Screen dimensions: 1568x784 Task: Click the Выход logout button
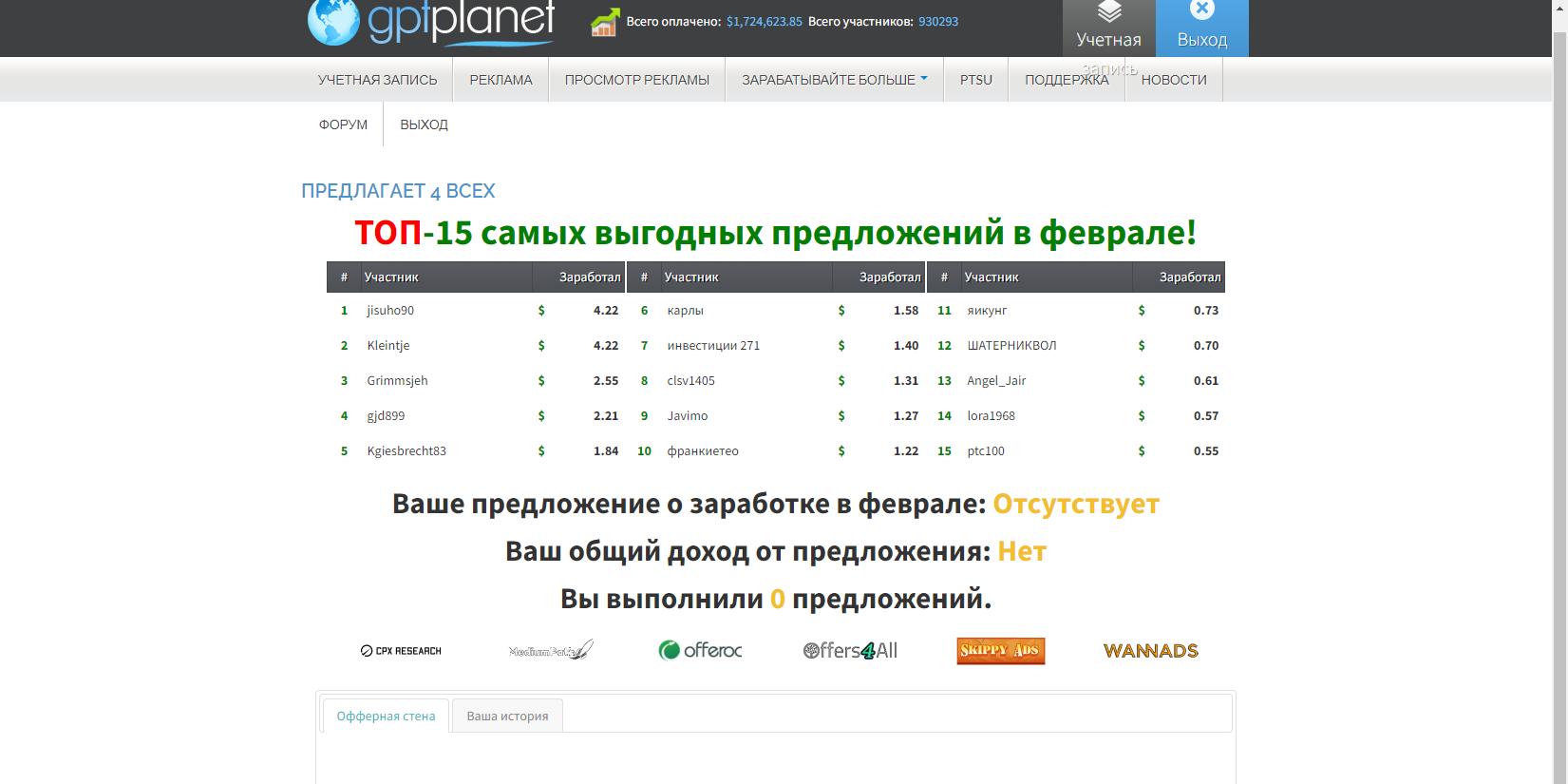1202,29
